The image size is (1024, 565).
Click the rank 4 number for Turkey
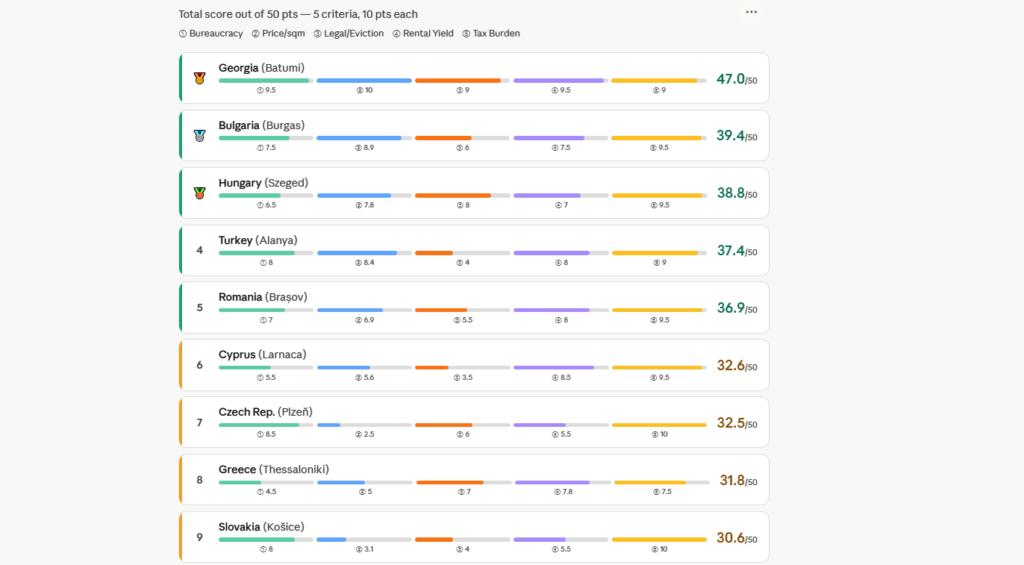click(200, 250)
